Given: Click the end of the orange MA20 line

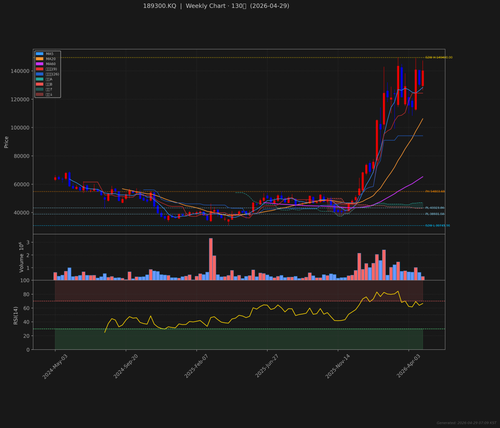Looking at the screenshot, I should point(423,119).
